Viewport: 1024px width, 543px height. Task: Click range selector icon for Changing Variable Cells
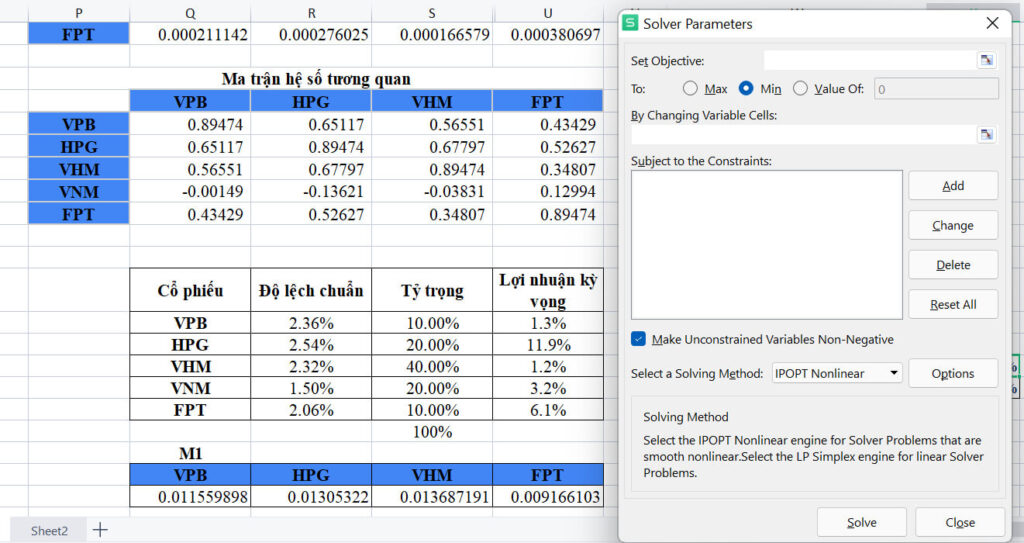[x=986, y=135]
